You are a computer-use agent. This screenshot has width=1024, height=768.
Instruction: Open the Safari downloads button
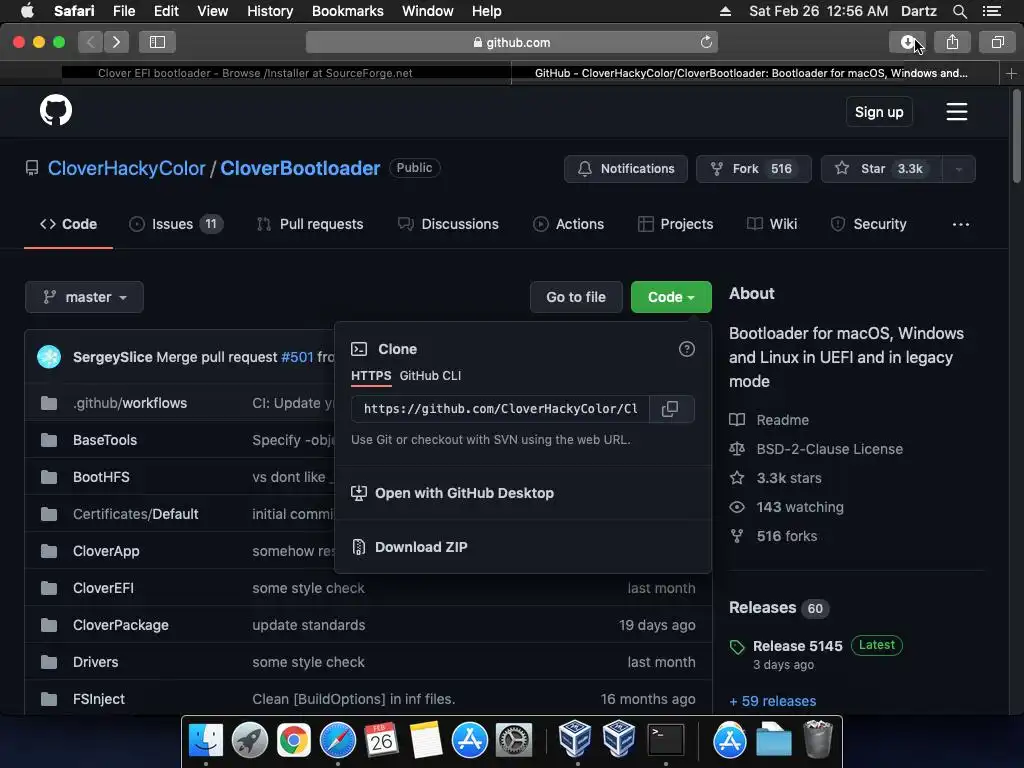tap(907, 42)
